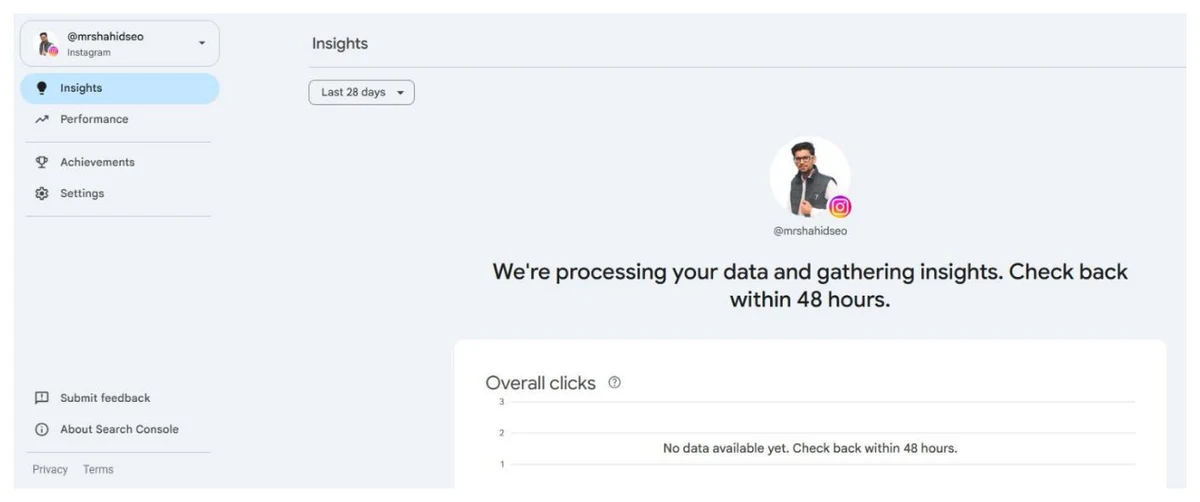1200x502 pixels.
Task: Open the @mrshahidseo property selector dropdown
Action: 119,44
